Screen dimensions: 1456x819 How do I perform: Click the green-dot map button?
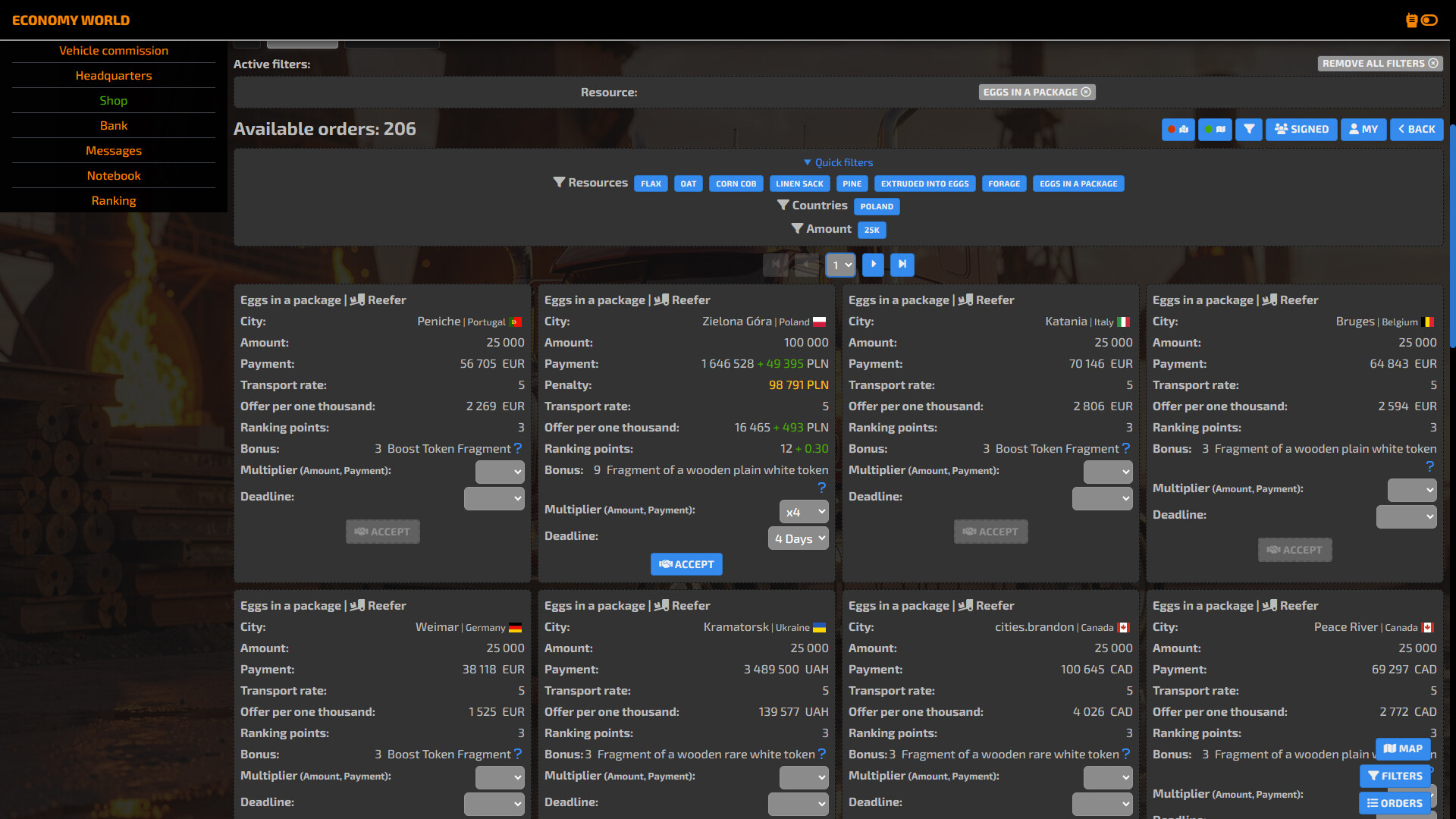pyautogui.click(x=1214, y=130)
